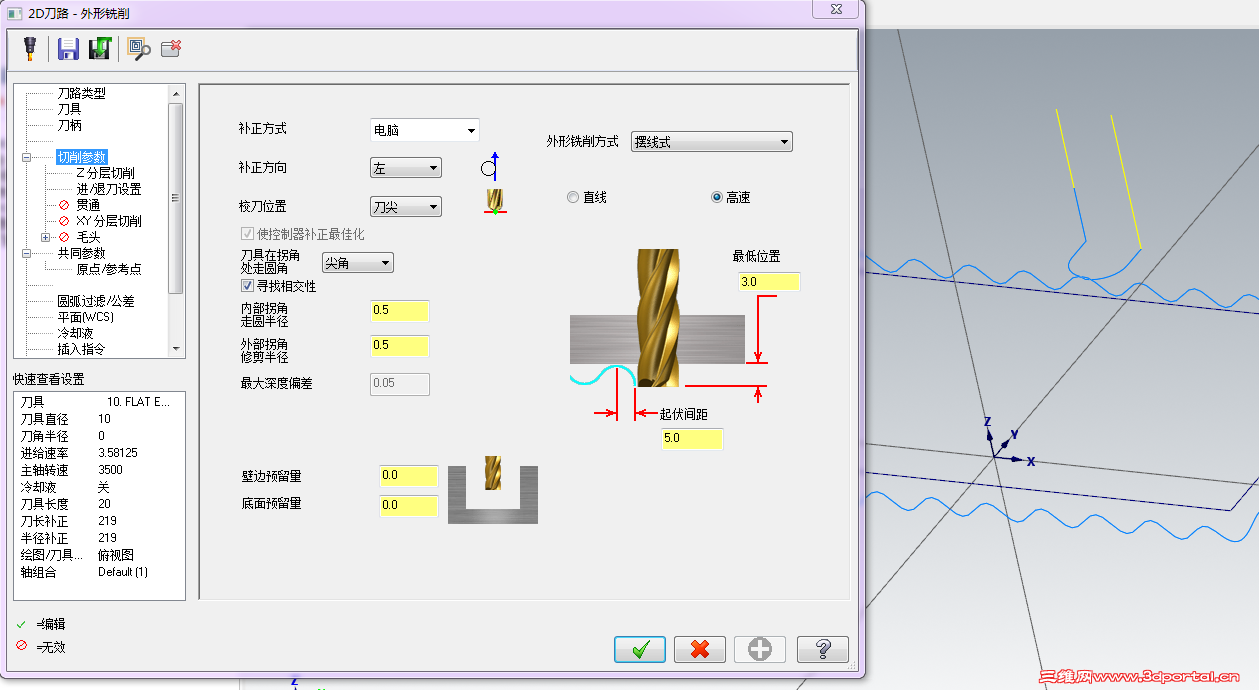Image resolution: width=1259 pixels, height=690 pixels.
Task: Click the oscillating end mill illustration
Action: (657, 319)
